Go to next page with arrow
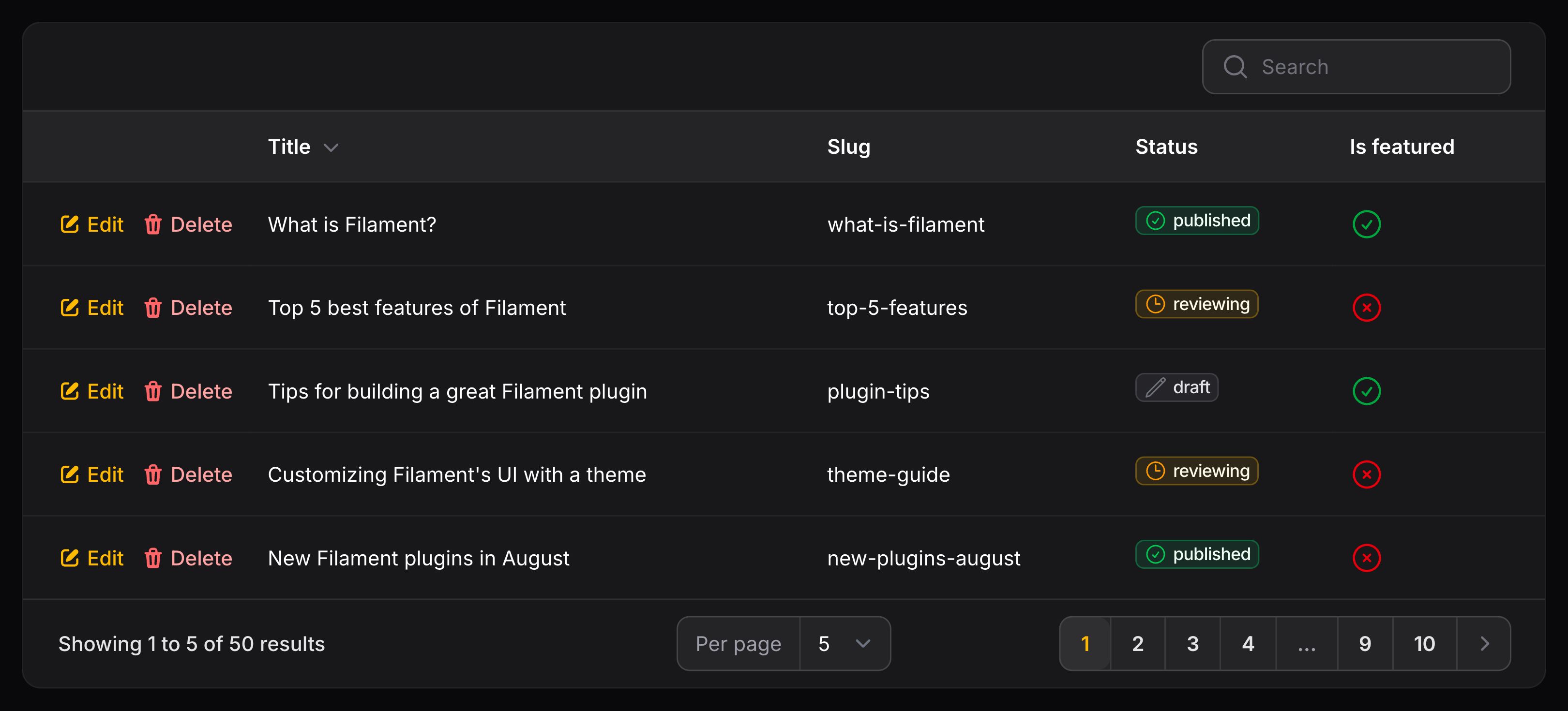This screenshot has height=711, width=1568. [x=1484, y=643]
